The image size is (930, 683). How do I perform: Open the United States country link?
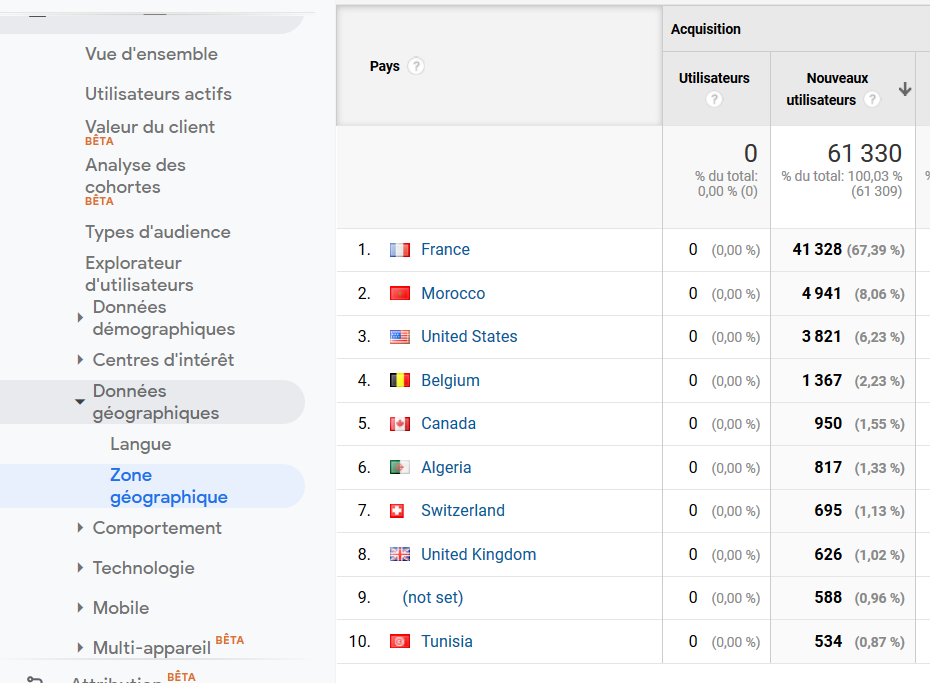(x=469, y=337)
